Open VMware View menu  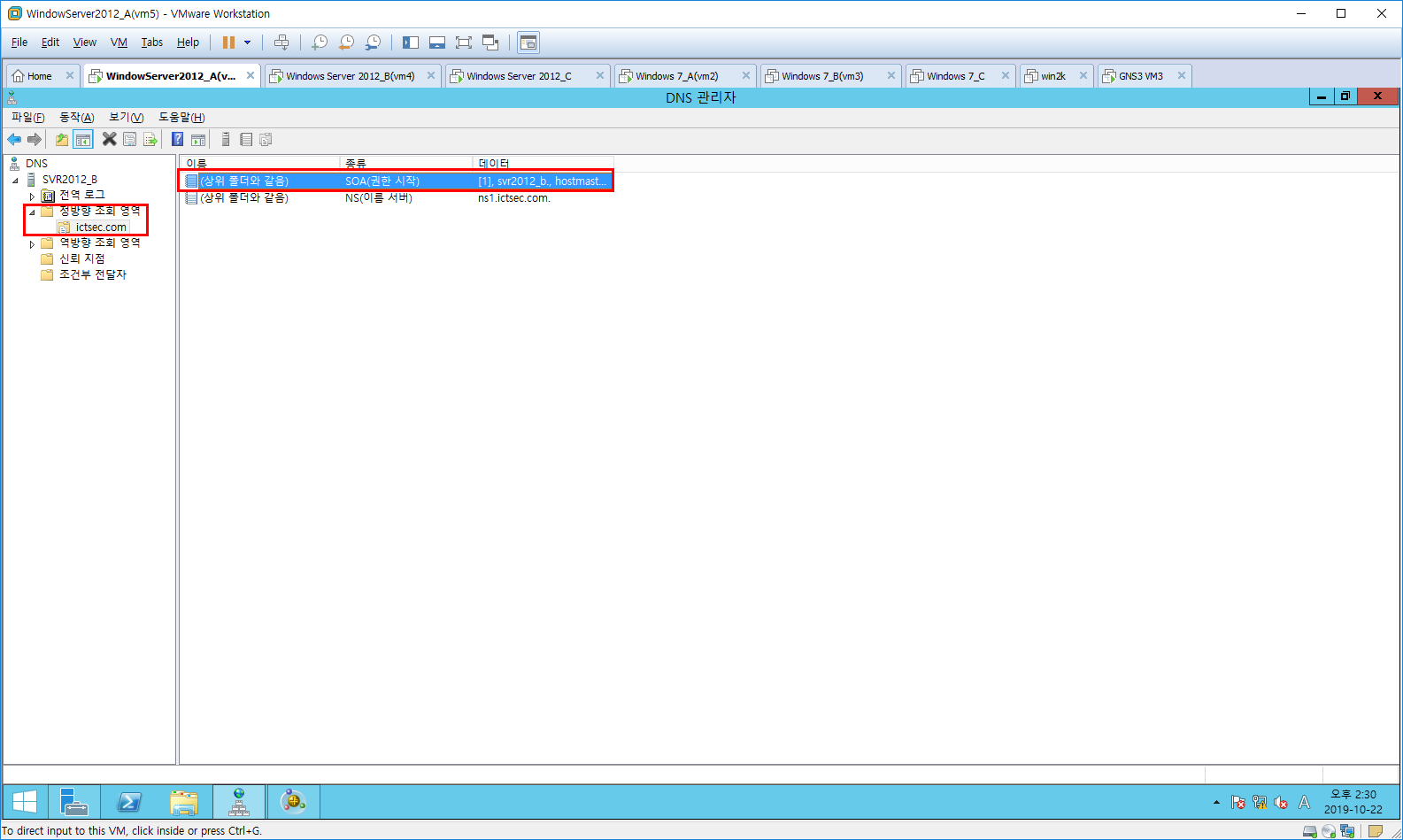pyautogui.click(x=85, y=42)
